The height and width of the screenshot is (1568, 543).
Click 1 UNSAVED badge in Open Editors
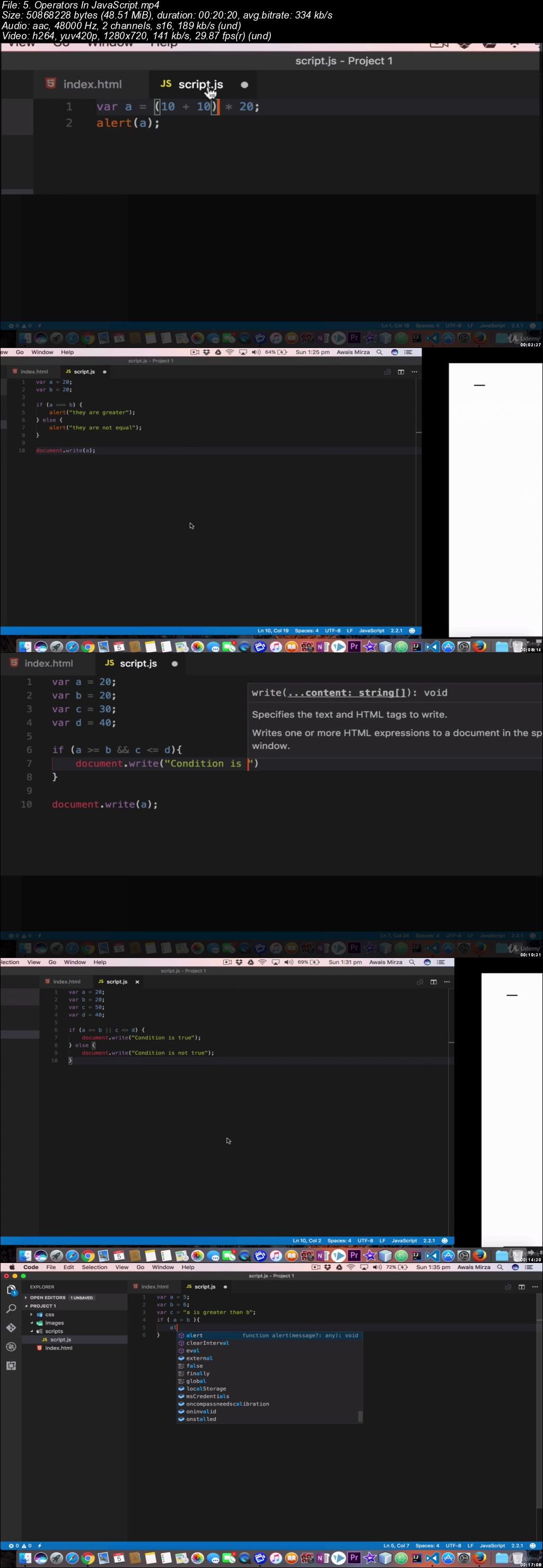click(x=82, y=1298)
